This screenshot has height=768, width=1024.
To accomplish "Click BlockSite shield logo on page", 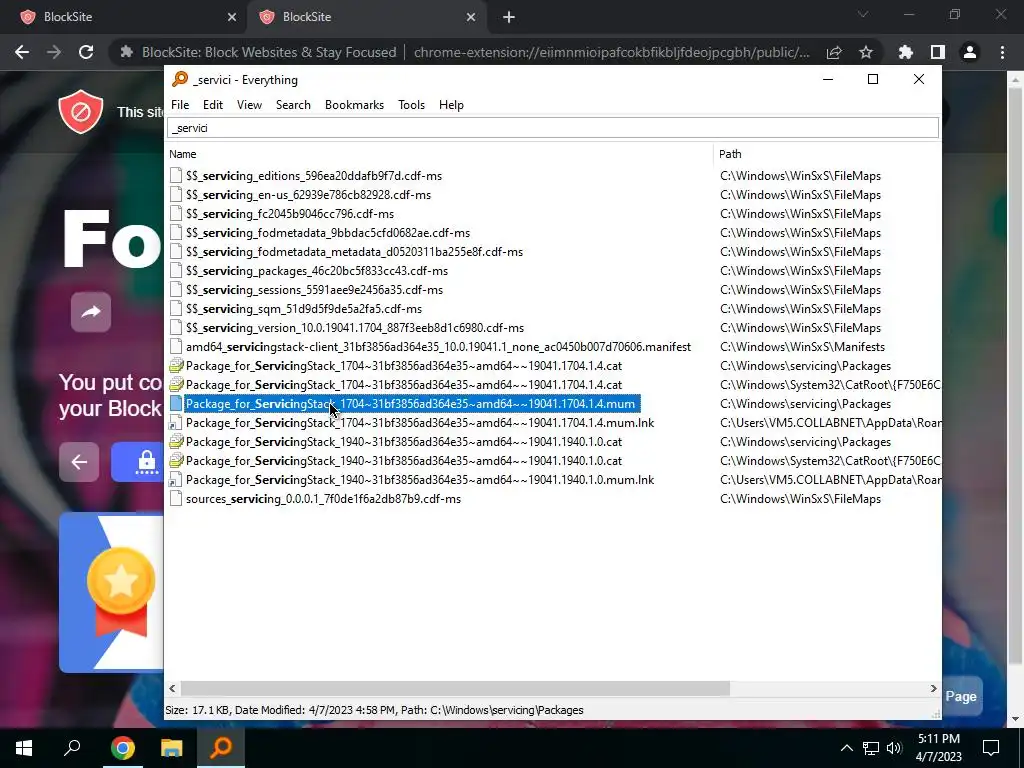I will [81, 112].
